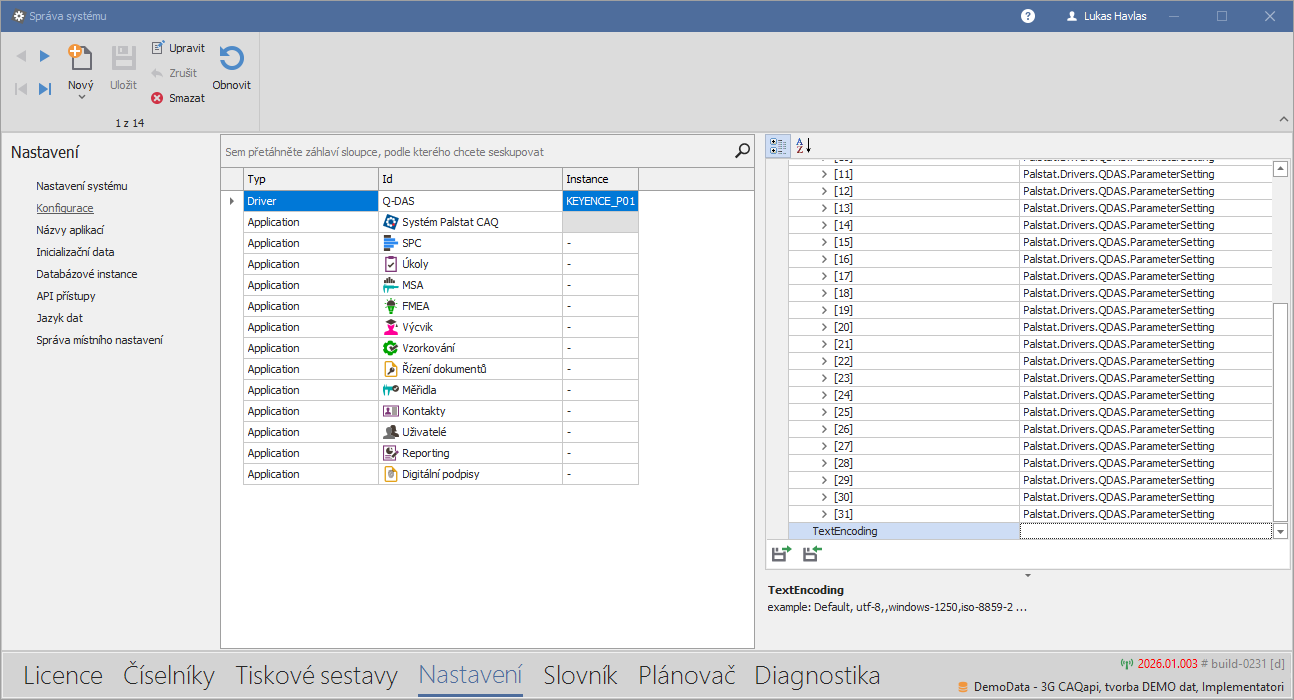
Task: Click the import settings icon with green arrow left
Action: [x=811, y=553]
